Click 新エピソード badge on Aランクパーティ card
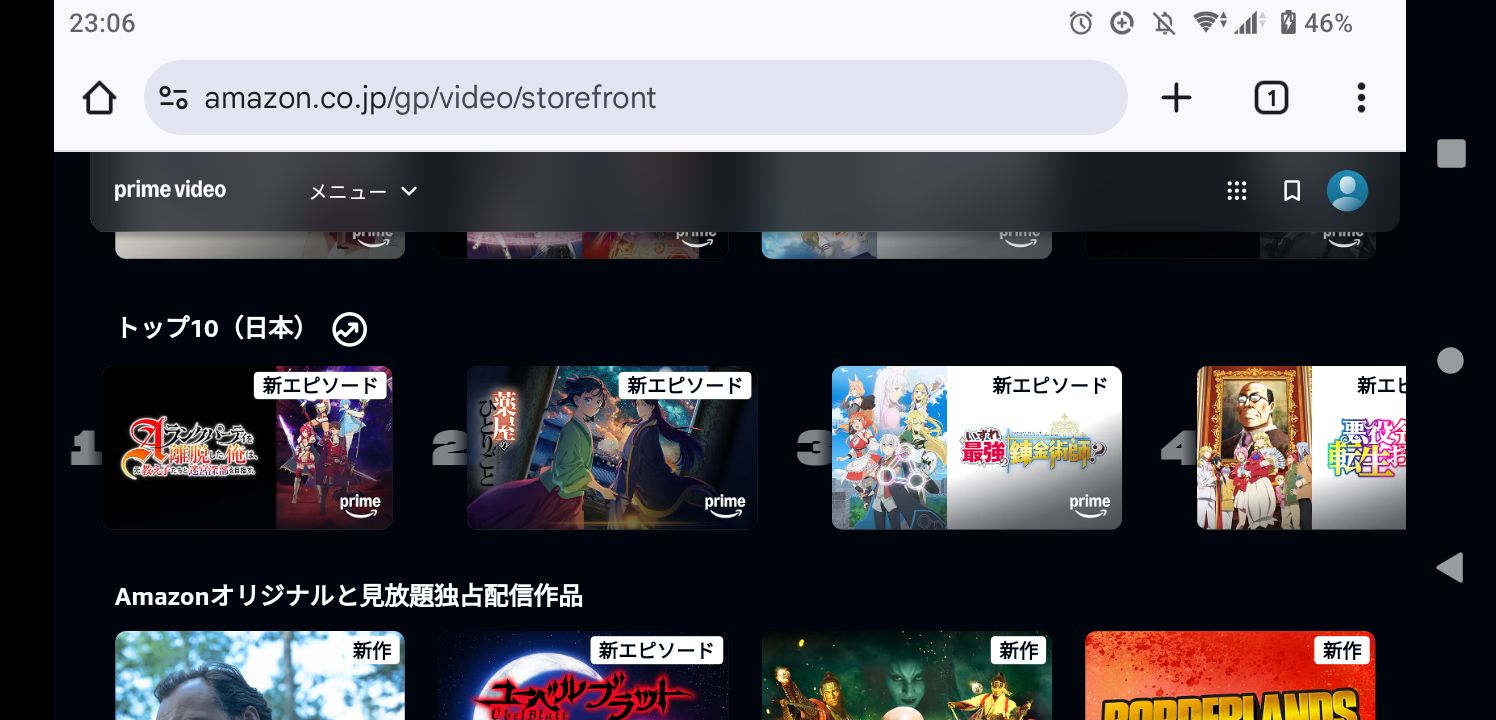 click(320, 385)
